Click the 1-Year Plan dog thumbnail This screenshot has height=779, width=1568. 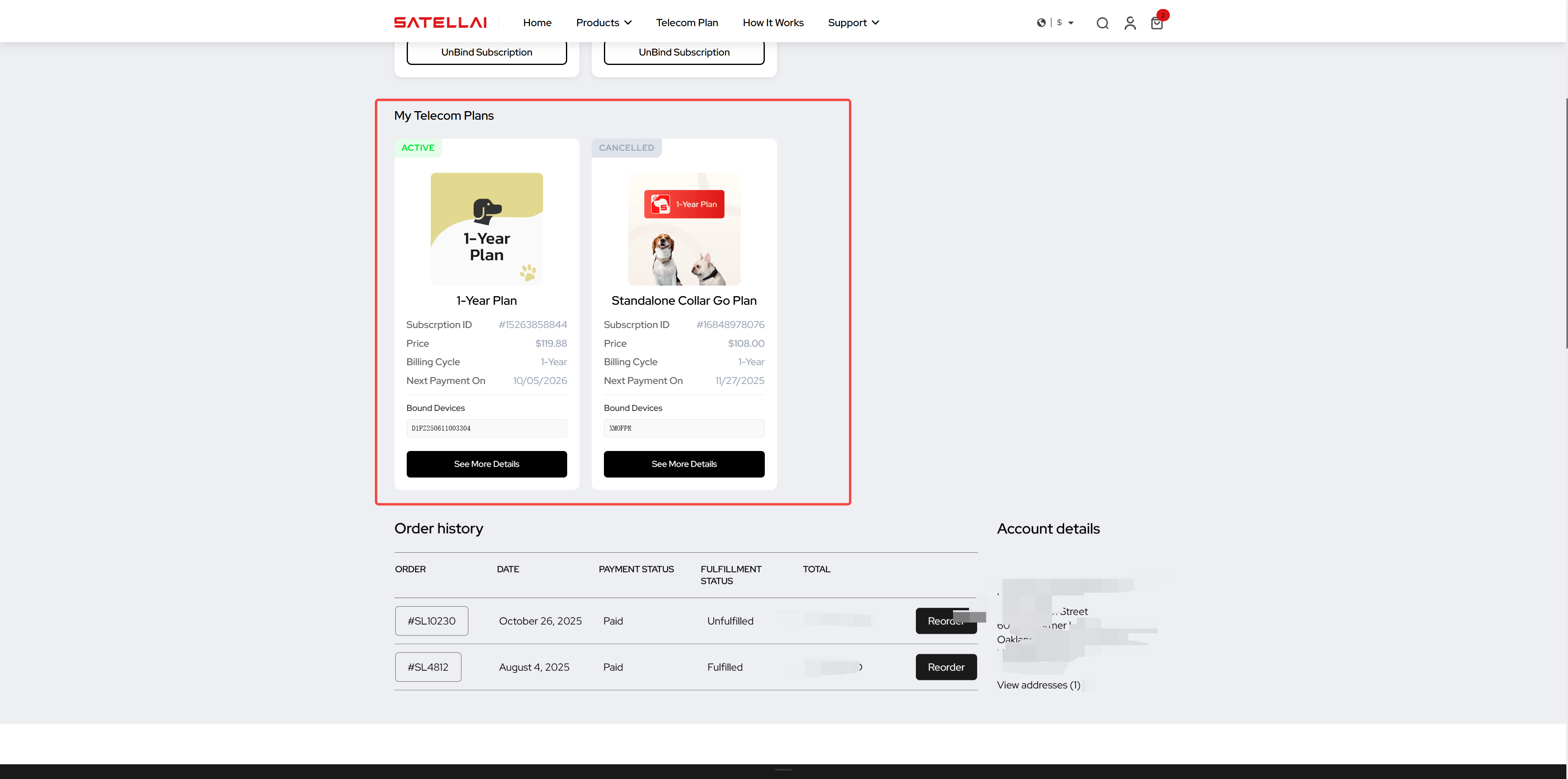[x=486, y=229]
